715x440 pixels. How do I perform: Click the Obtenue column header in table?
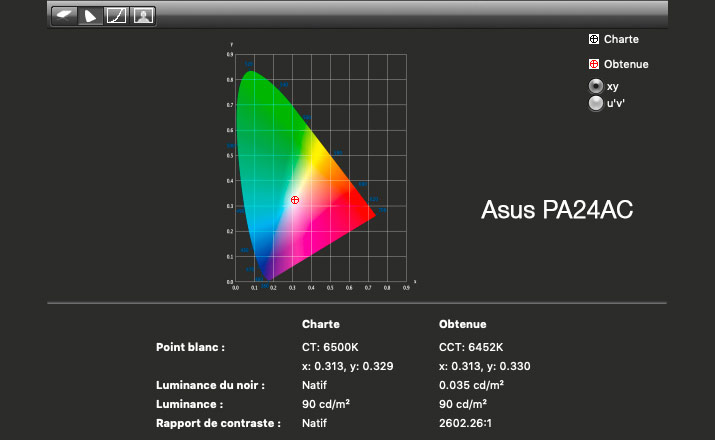pyautogui.click(x=462, y=324)
